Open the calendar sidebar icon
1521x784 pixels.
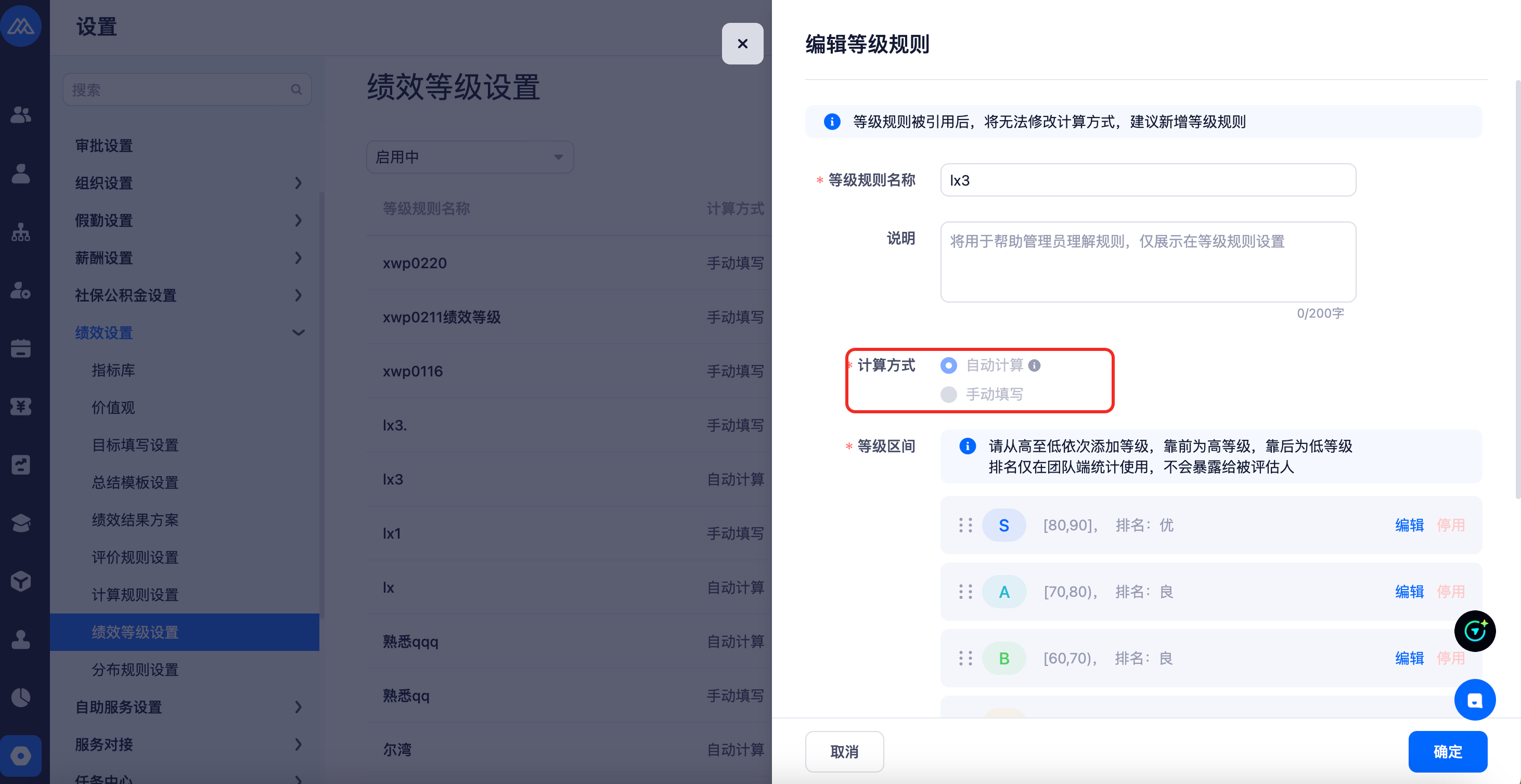point(21,348)
